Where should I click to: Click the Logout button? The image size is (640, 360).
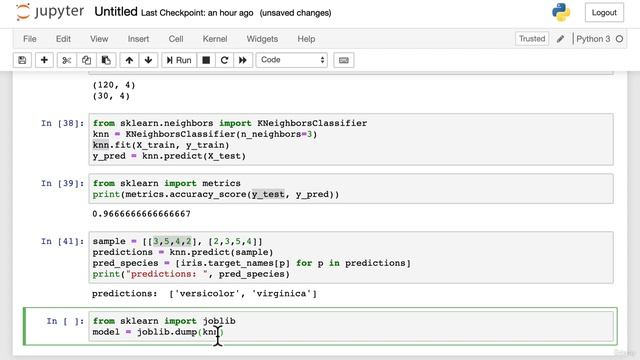click(604, 13)
